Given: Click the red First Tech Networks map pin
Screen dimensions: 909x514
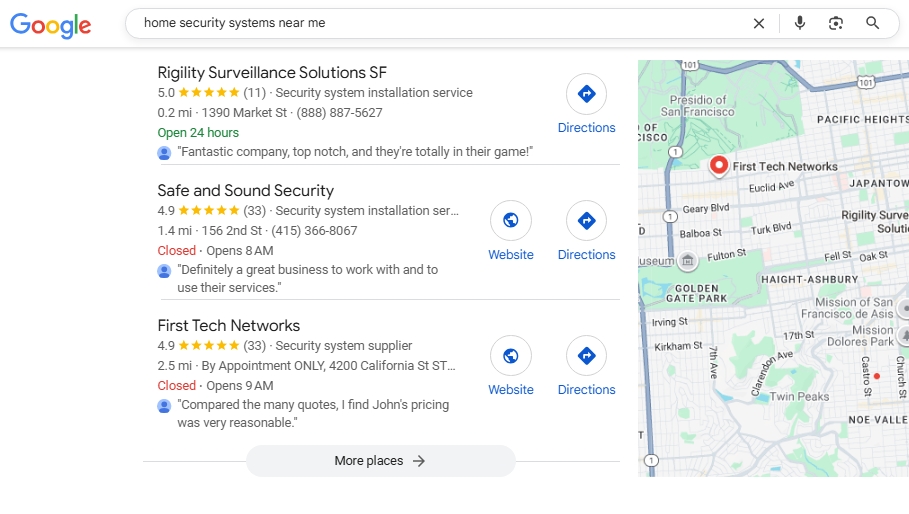Looking at the screenshot, I should [x=718, y=166].
